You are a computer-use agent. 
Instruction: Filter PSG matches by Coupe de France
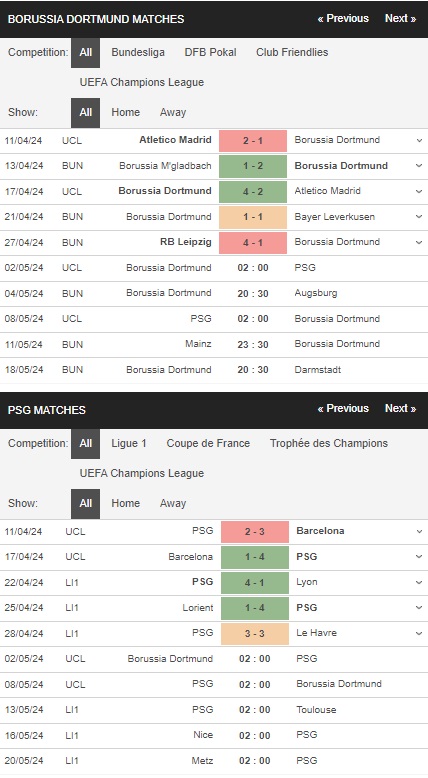coord(208,443)
